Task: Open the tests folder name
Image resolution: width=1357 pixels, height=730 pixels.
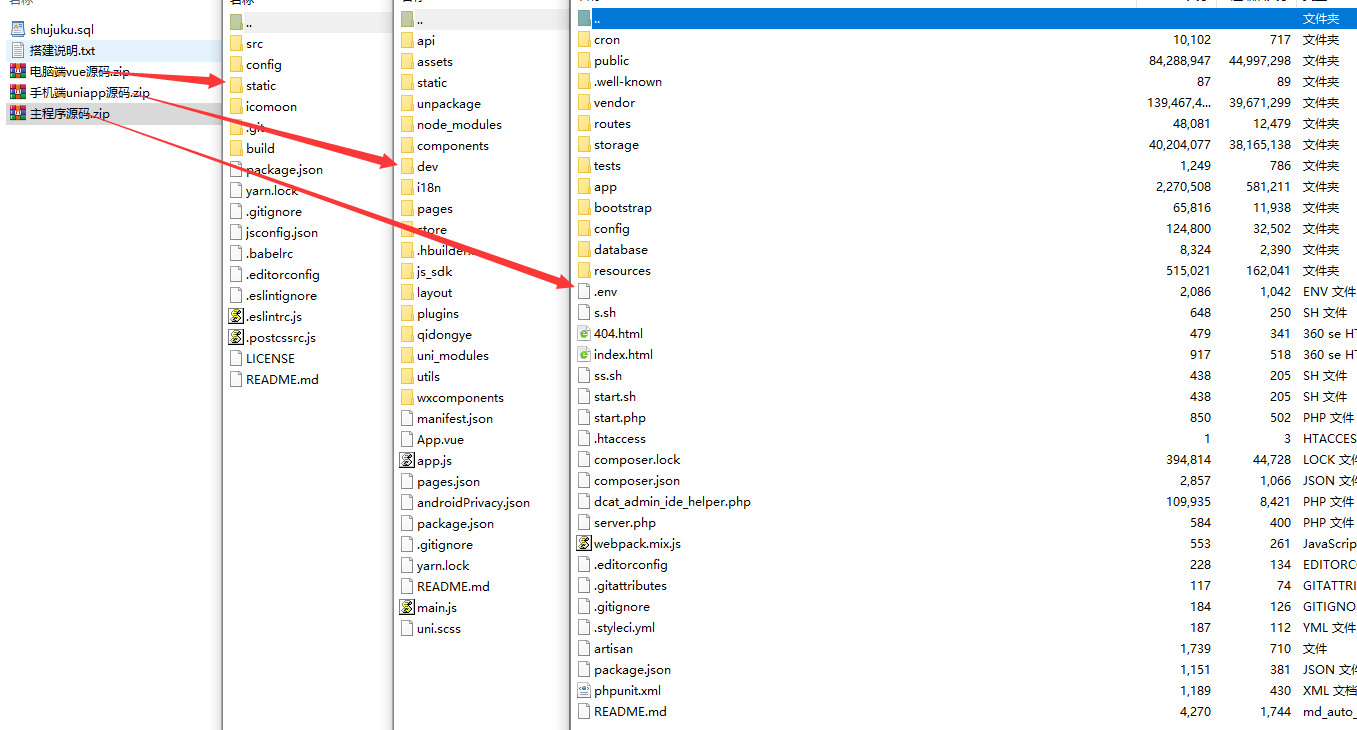Action: pos(608,165)
